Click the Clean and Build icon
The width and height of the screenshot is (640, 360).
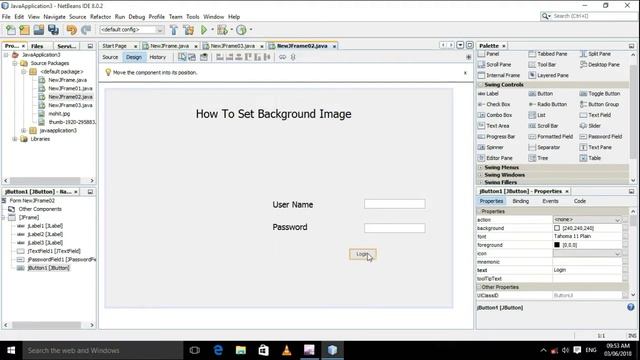click(x=189, y=30)
